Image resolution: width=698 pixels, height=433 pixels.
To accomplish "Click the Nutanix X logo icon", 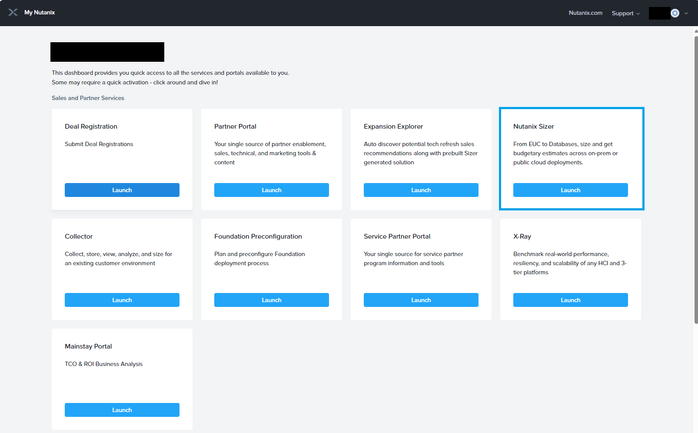I will tap(13, 12).
